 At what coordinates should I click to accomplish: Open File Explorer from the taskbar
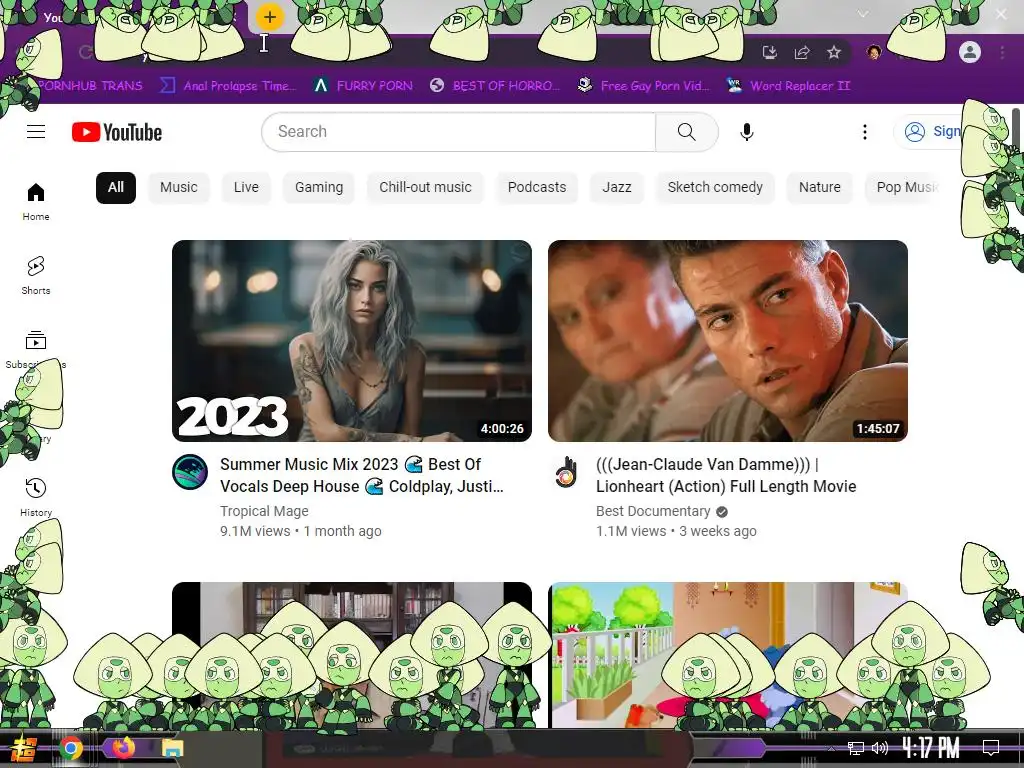(x=172, y=748)
